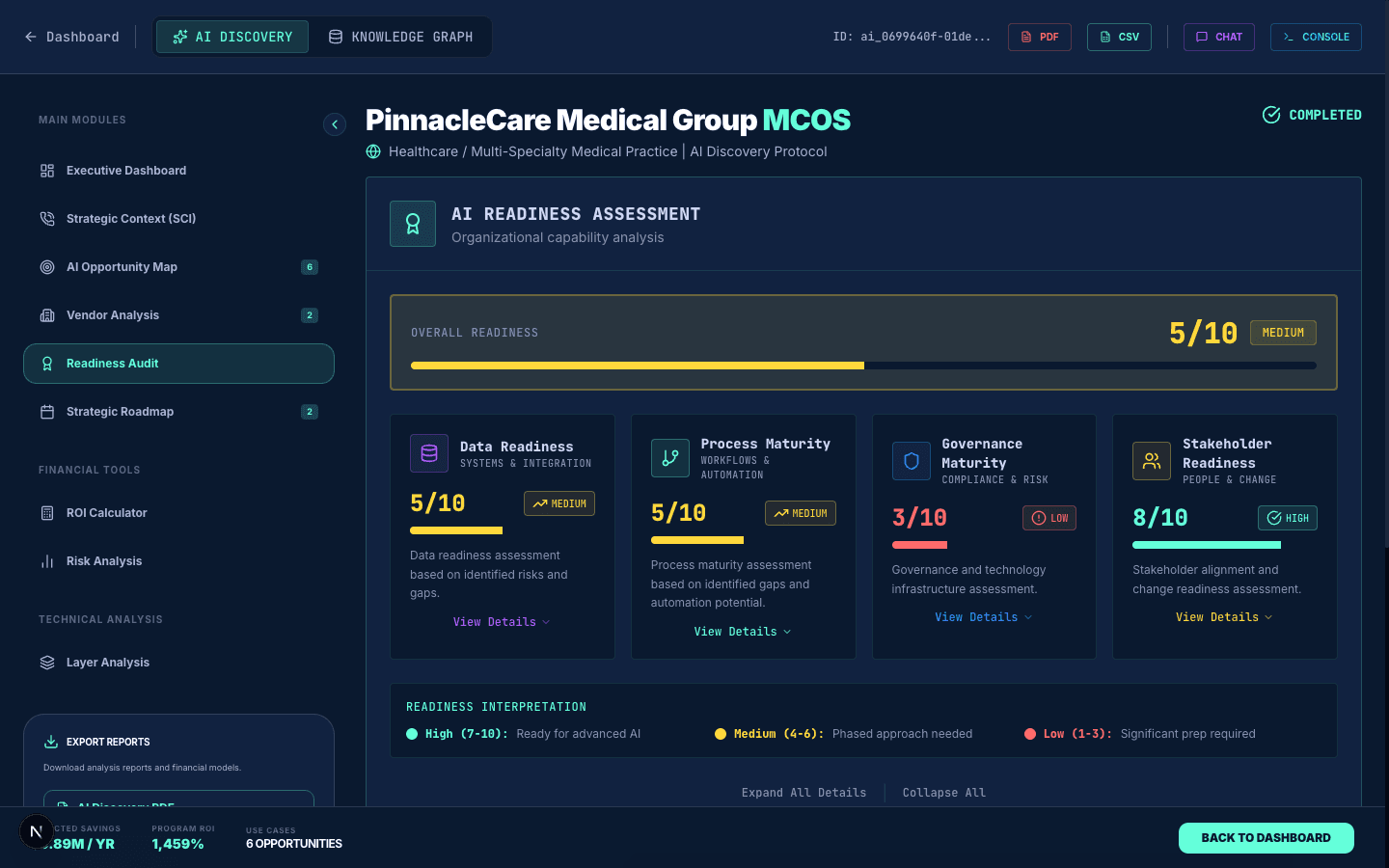This screenshot has width=1389, height=868.
Task: Expand View Details under Stakeholder Readiness
Action: [x=1224, y=617]
